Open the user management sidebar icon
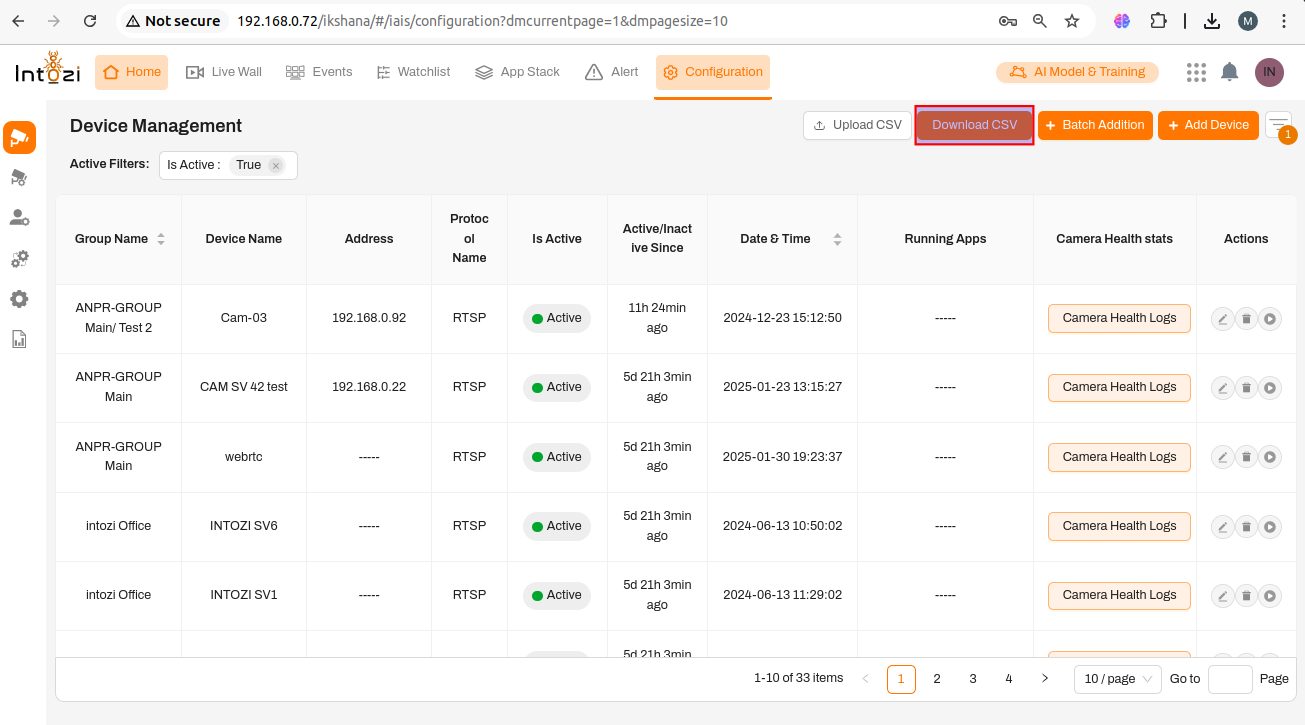Screen dimensions: 1305x725 [19, 218]
